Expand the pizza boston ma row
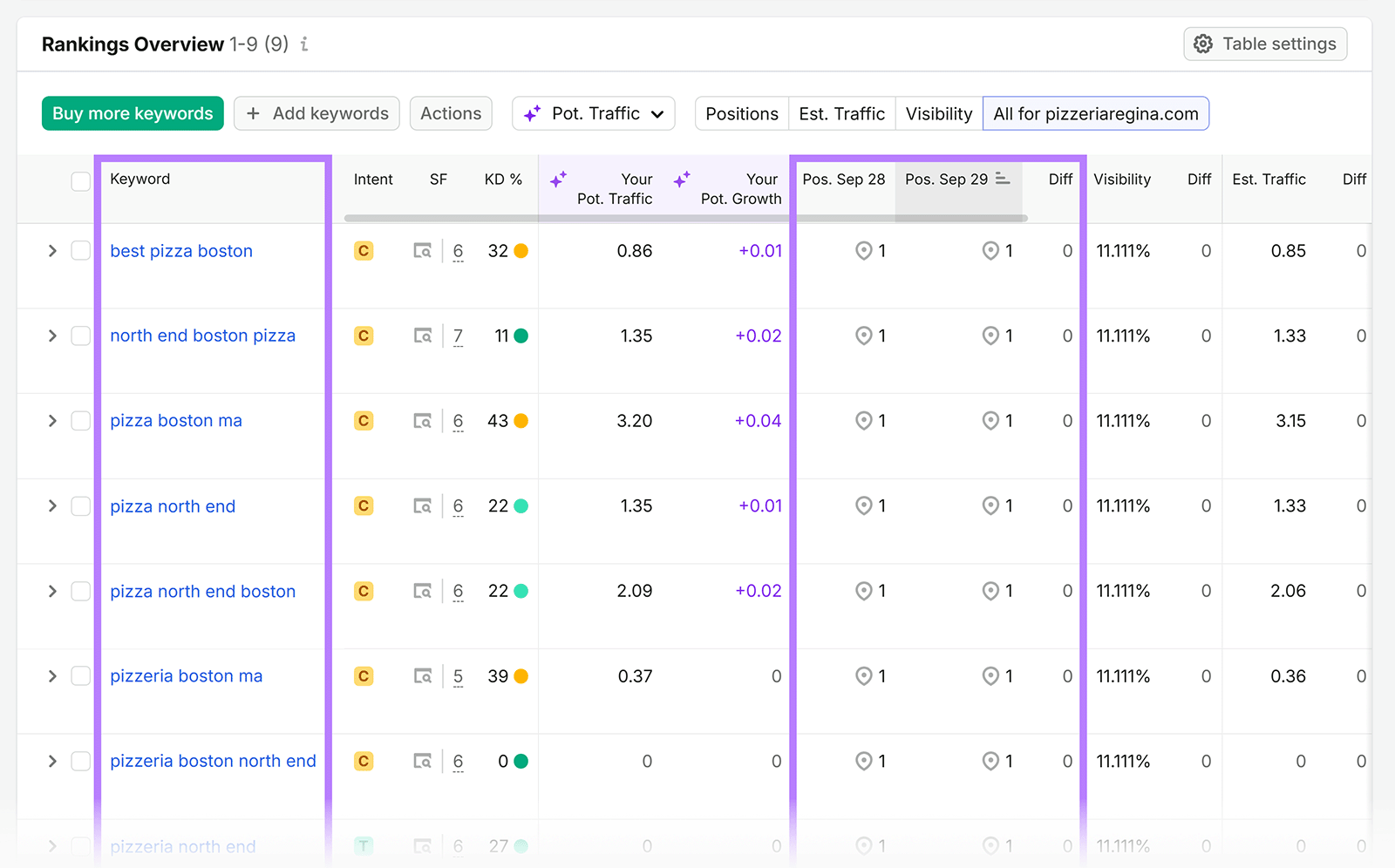Image resolution: width=1395 pixels, height=868 pixels. [52, 421]
